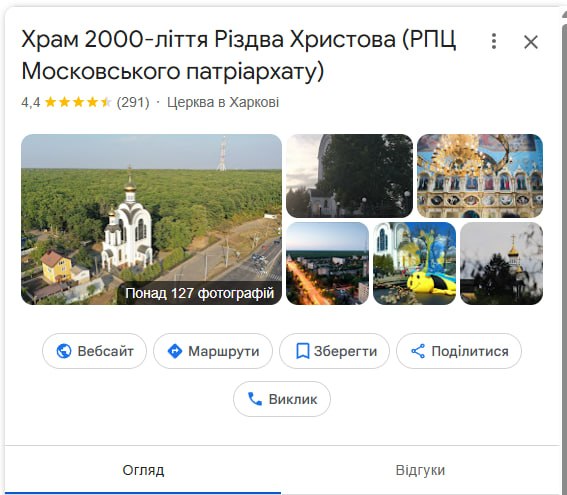Open the (291) reviews count link
The height and width of the screenshot is (495, 567).
(x=133, y=102)
